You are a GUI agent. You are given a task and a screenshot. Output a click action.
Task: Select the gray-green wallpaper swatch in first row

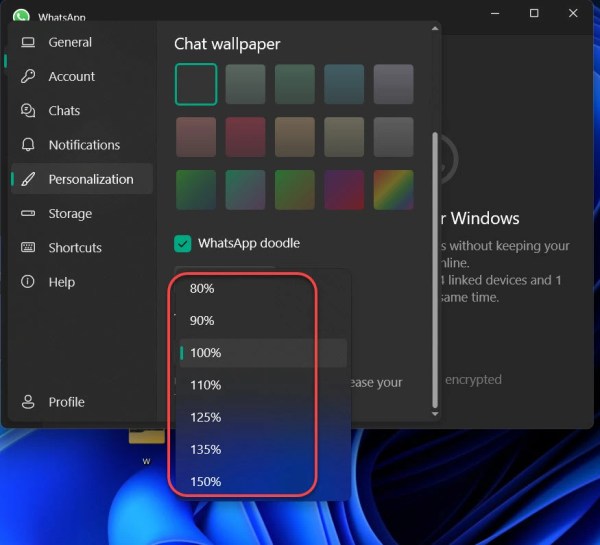click(245, 84)
